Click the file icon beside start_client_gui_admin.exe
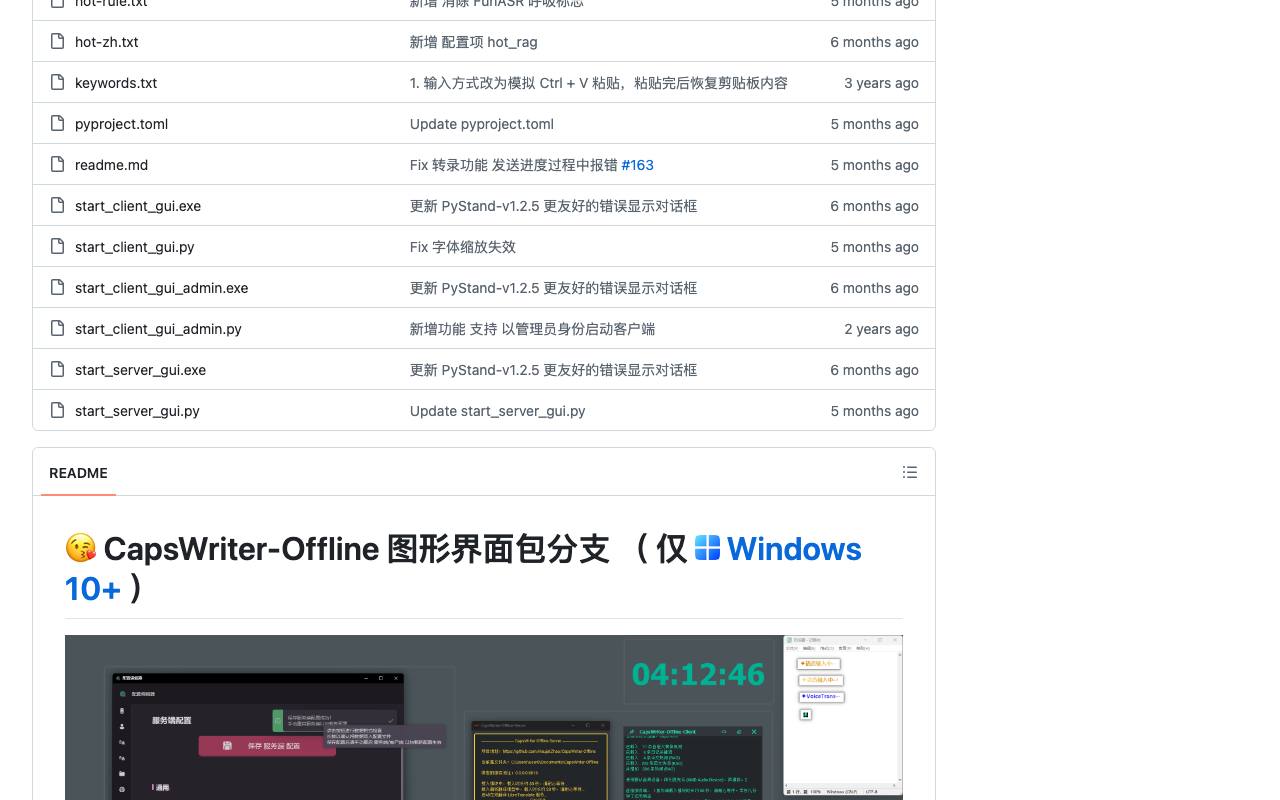Image resolution: width=1280 pixels, height=800 pixels. click(57, 288)
